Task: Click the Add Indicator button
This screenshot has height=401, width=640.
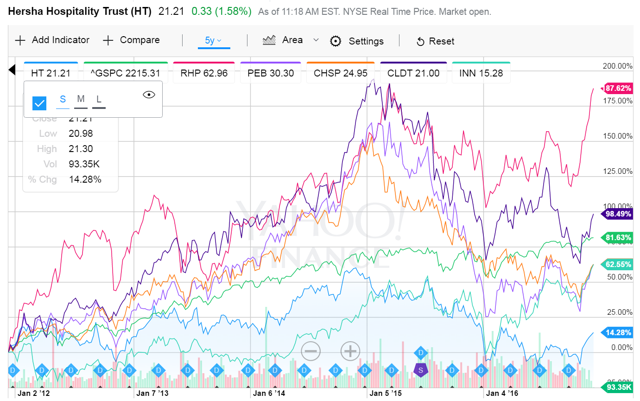Action: [x=52, y=40]
